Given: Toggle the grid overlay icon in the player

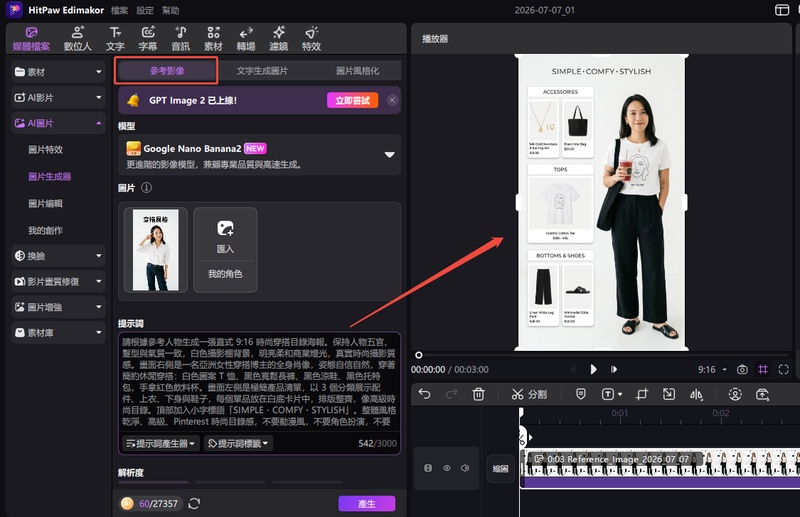Looking at the screenshot, I should pos(763,369).
